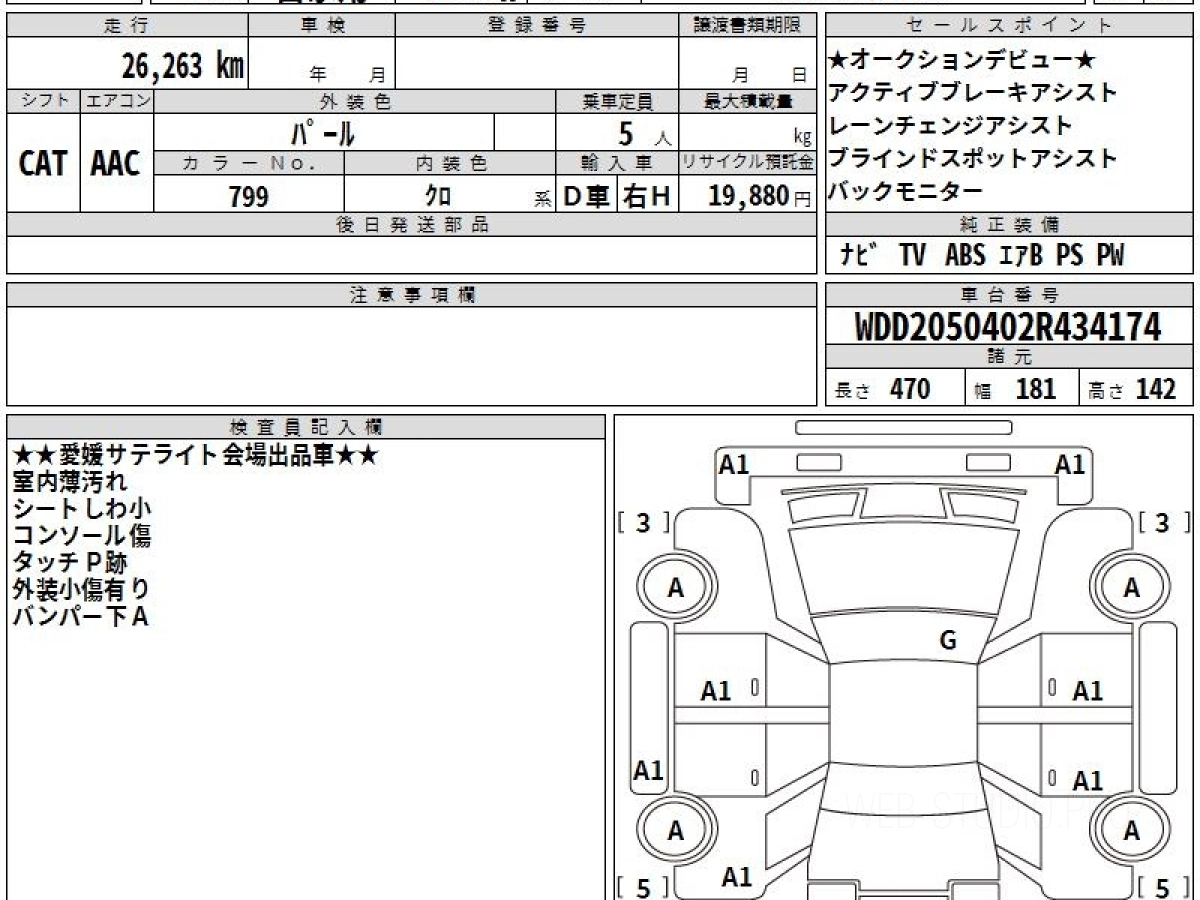Click the ★オークションデビュー★ line
The width and height of the screenshot is (1200, 900).
click(962, 60)
